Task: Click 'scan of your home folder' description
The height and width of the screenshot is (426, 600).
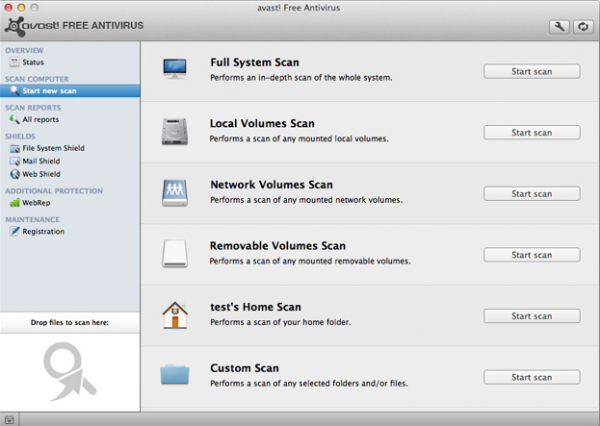Action: point(280,322)
